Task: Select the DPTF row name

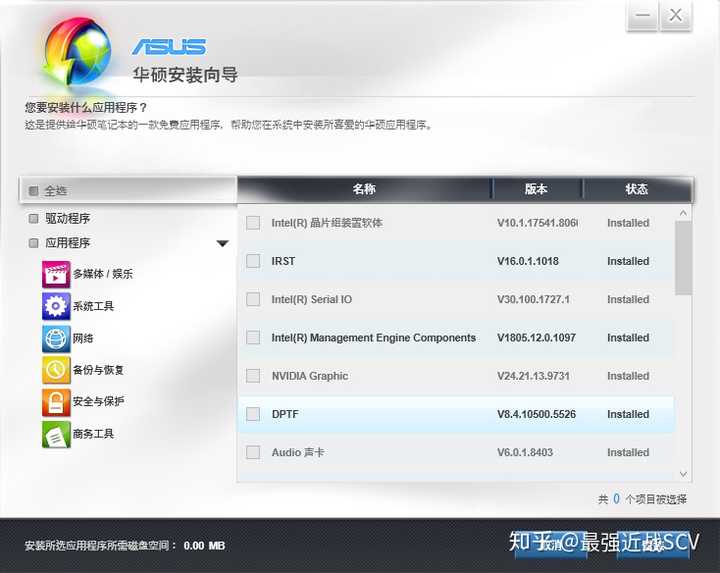Action: pyautogui.click(x=285, y=414)
